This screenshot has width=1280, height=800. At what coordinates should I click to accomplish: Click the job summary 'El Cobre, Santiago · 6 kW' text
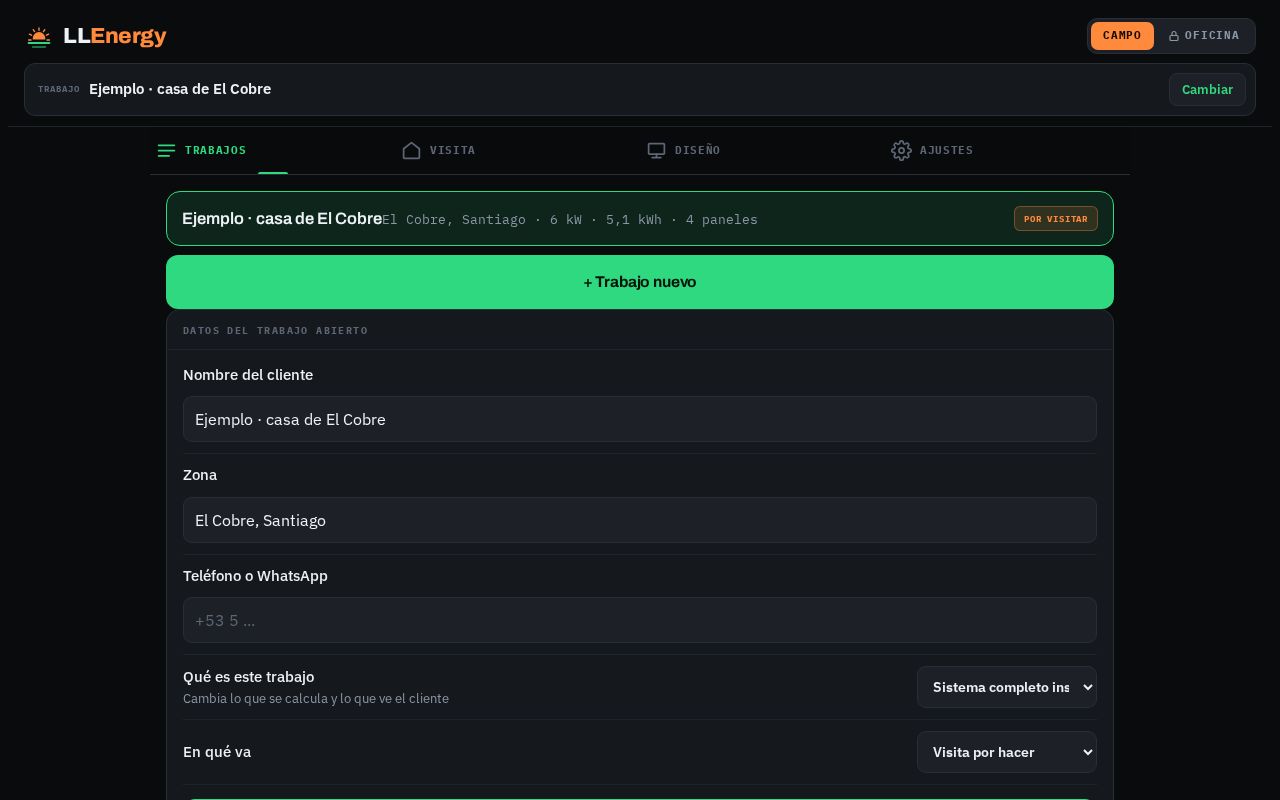570,219
